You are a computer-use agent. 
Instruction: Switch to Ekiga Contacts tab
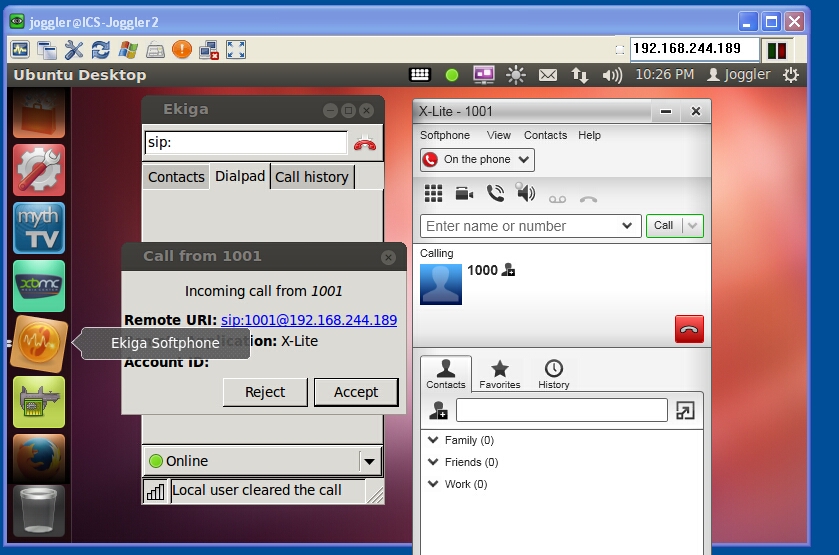point(176,177)
